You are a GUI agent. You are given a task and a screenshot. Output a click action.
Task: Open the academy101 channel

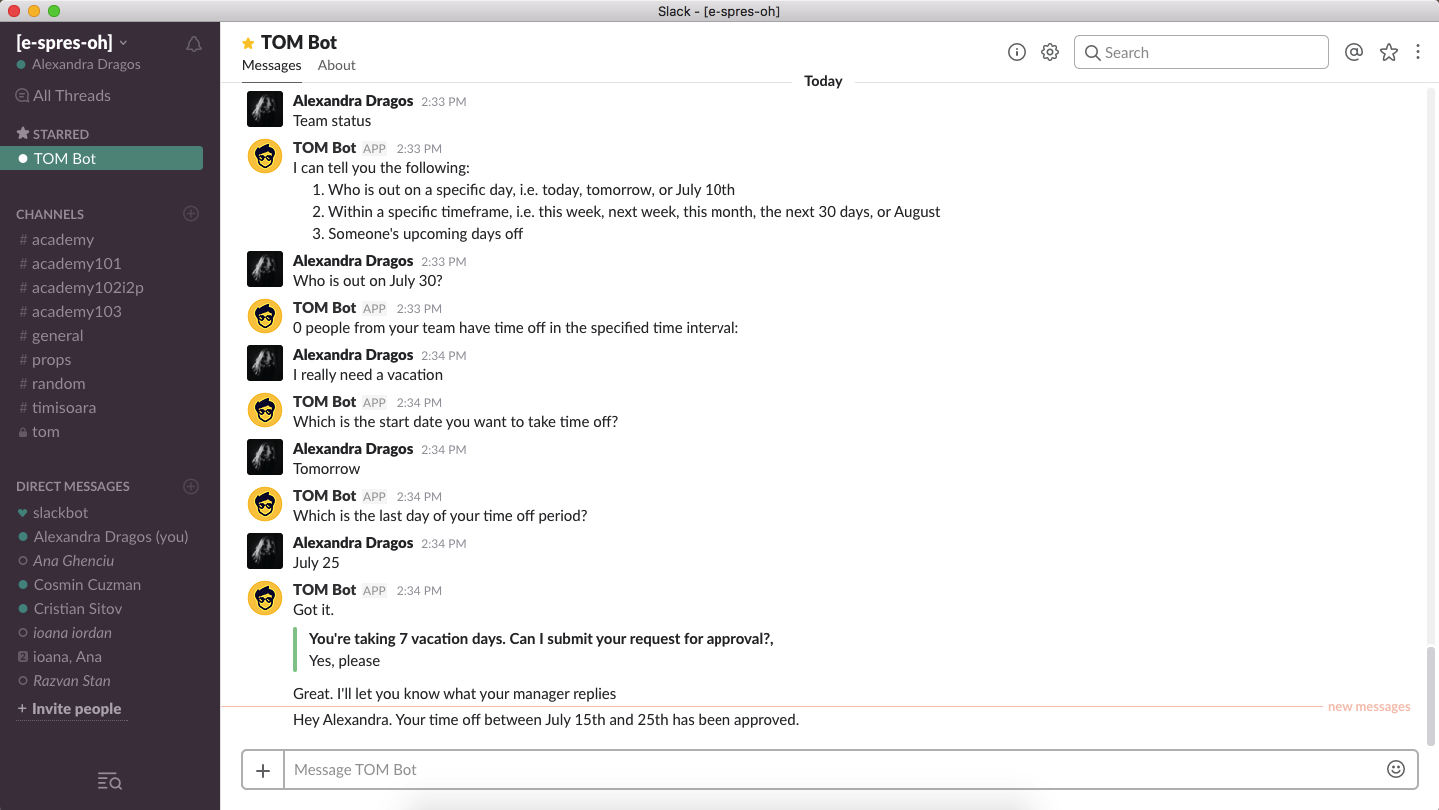76,264
